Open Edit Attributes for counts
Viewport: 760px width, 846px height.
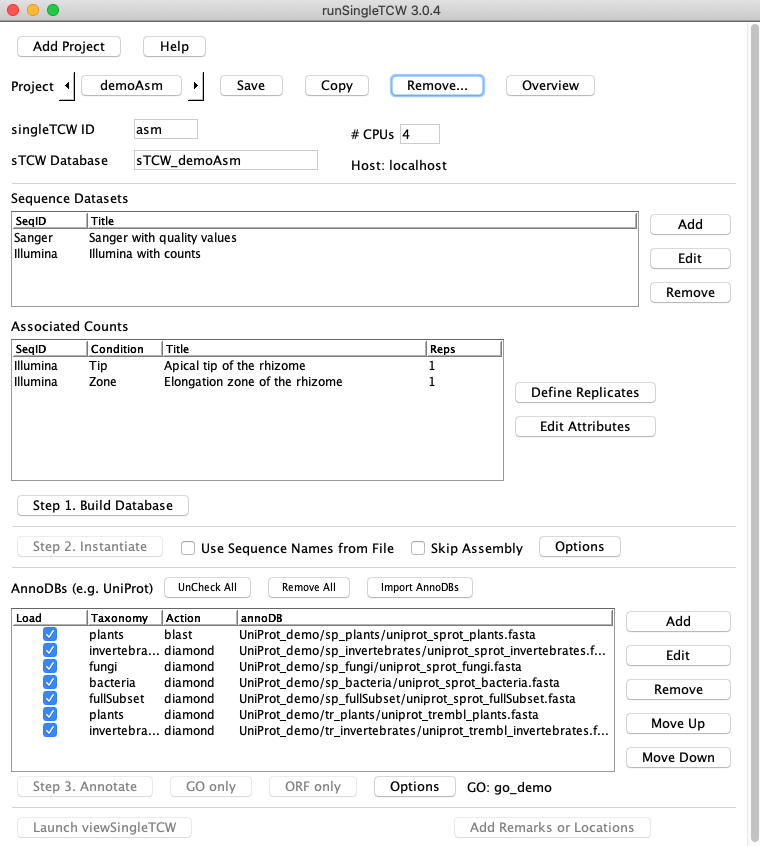(x=585, y=426)
